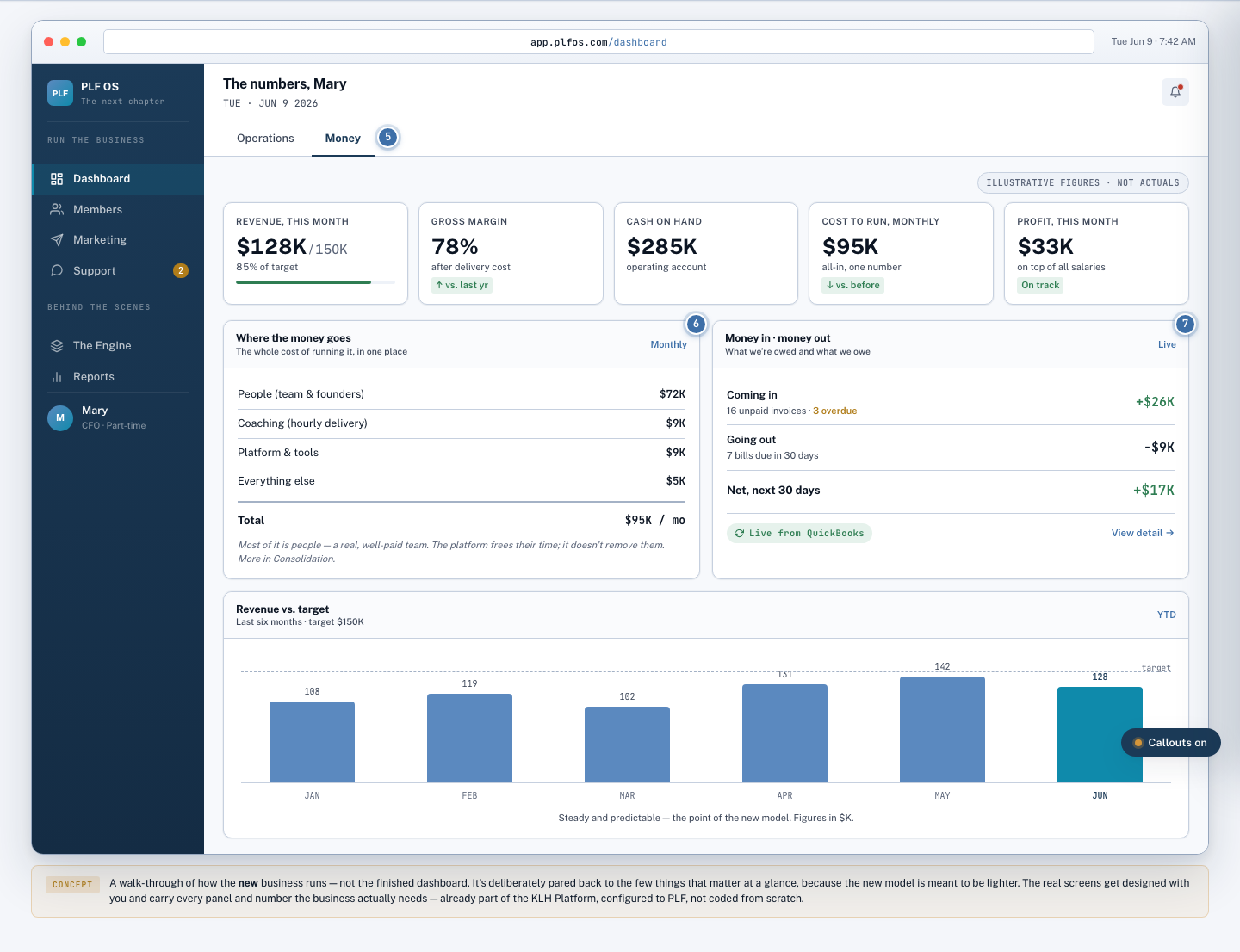Switch to the Operations tab

click(265, 139)
